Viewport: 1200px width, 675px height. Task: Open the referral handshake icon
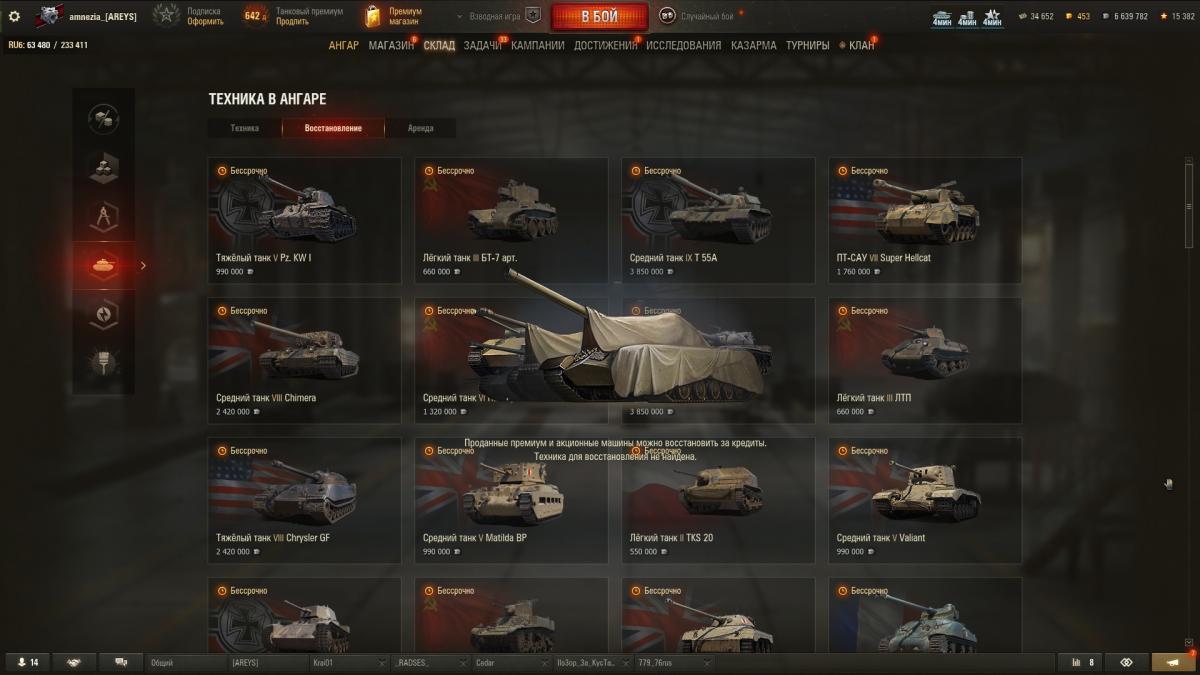74,662
